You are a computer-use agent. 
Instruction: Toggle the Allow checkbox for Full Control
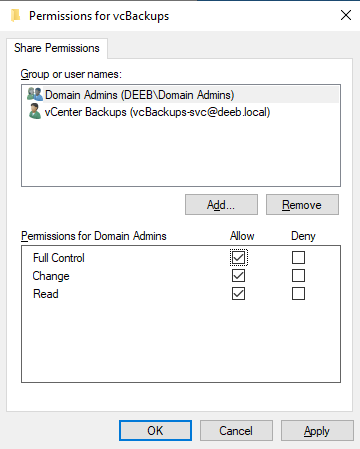tap(238, 258)
